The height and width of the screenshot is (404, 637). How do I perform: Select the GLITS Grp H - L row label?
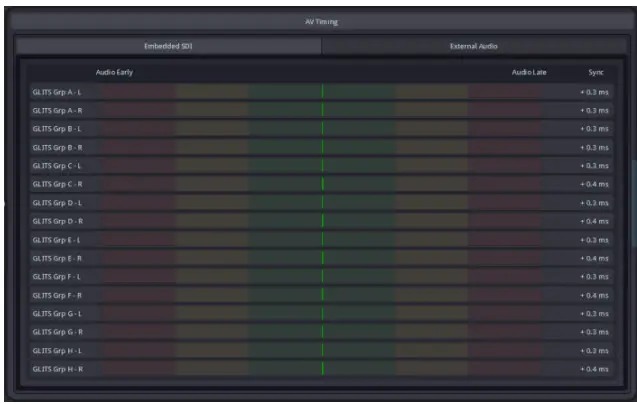(57, 350)
